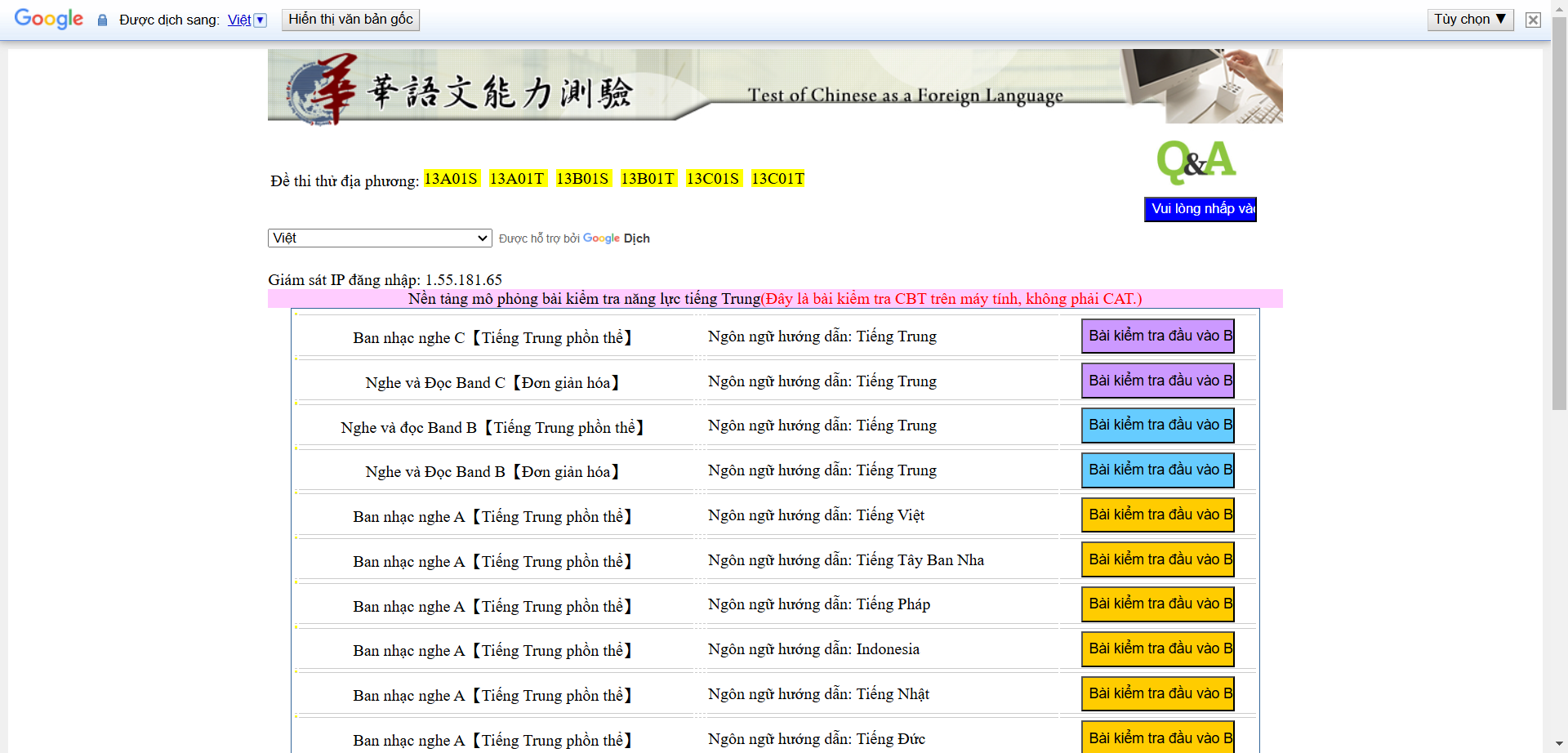Click the text Ngôn ngữ hướng dẫn: Tiếng Tây Ban Nha

tap(846, 560)
